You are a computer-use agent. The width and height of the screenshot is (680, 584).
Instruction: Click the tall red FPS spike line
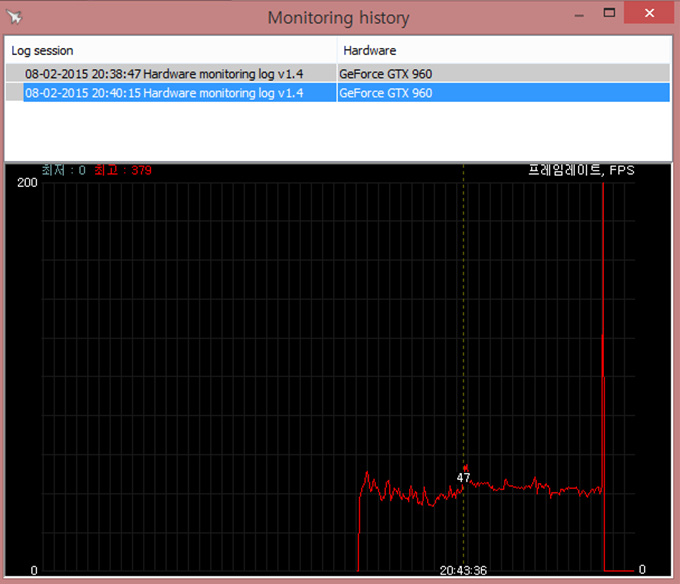[603, 300]
